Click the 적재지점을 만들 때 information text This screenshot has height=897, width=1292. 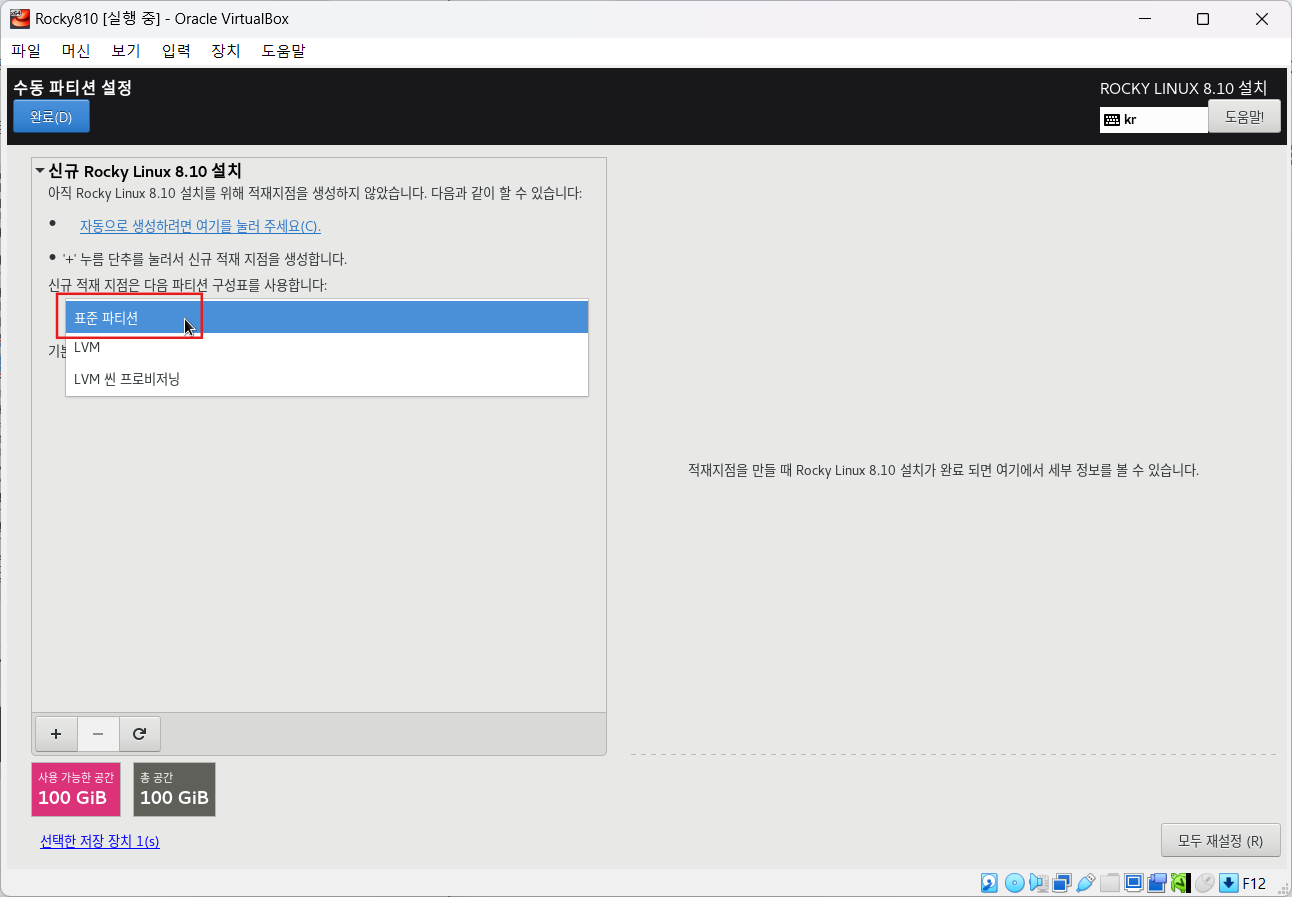pos(943,470)
